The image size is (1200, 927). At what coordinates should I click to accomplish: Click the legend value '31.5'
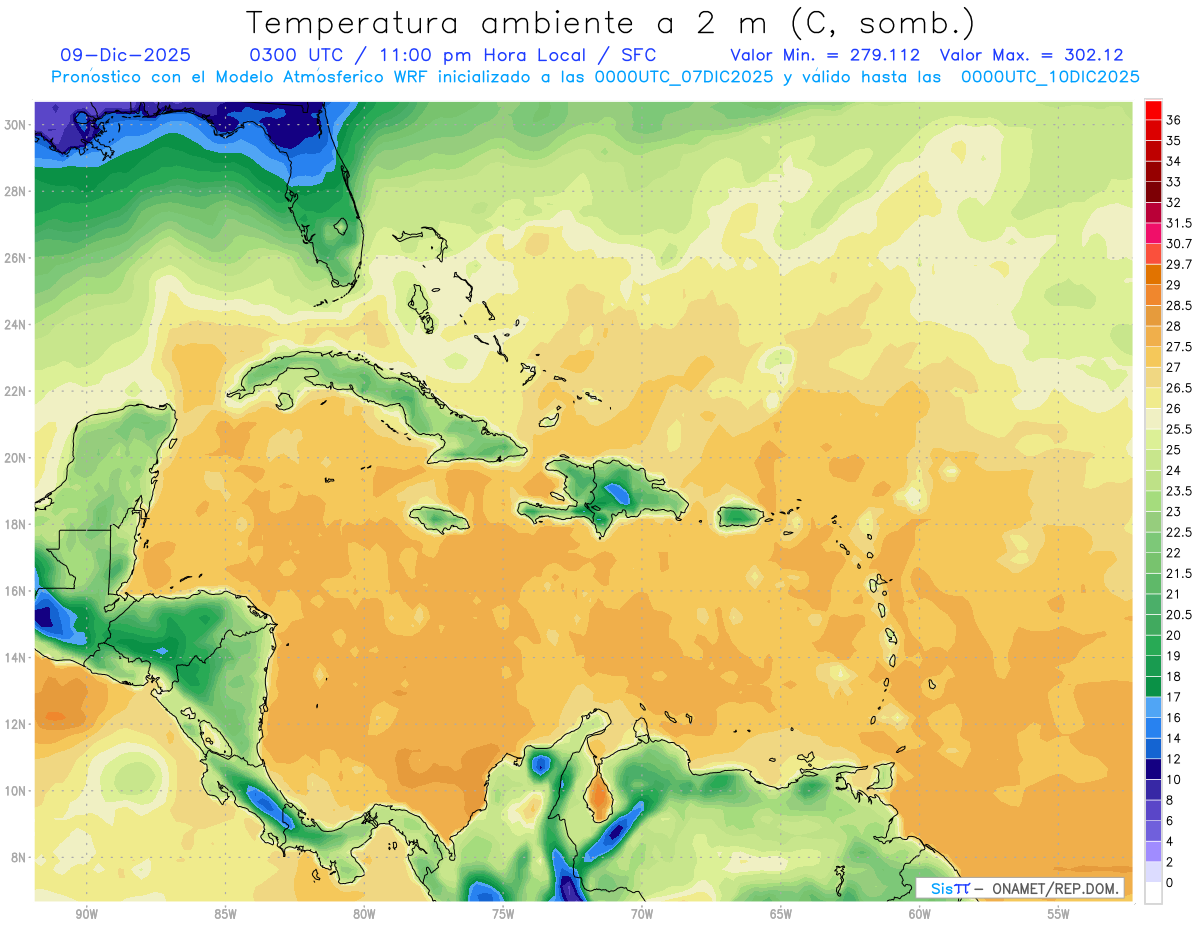(1179, 223)
